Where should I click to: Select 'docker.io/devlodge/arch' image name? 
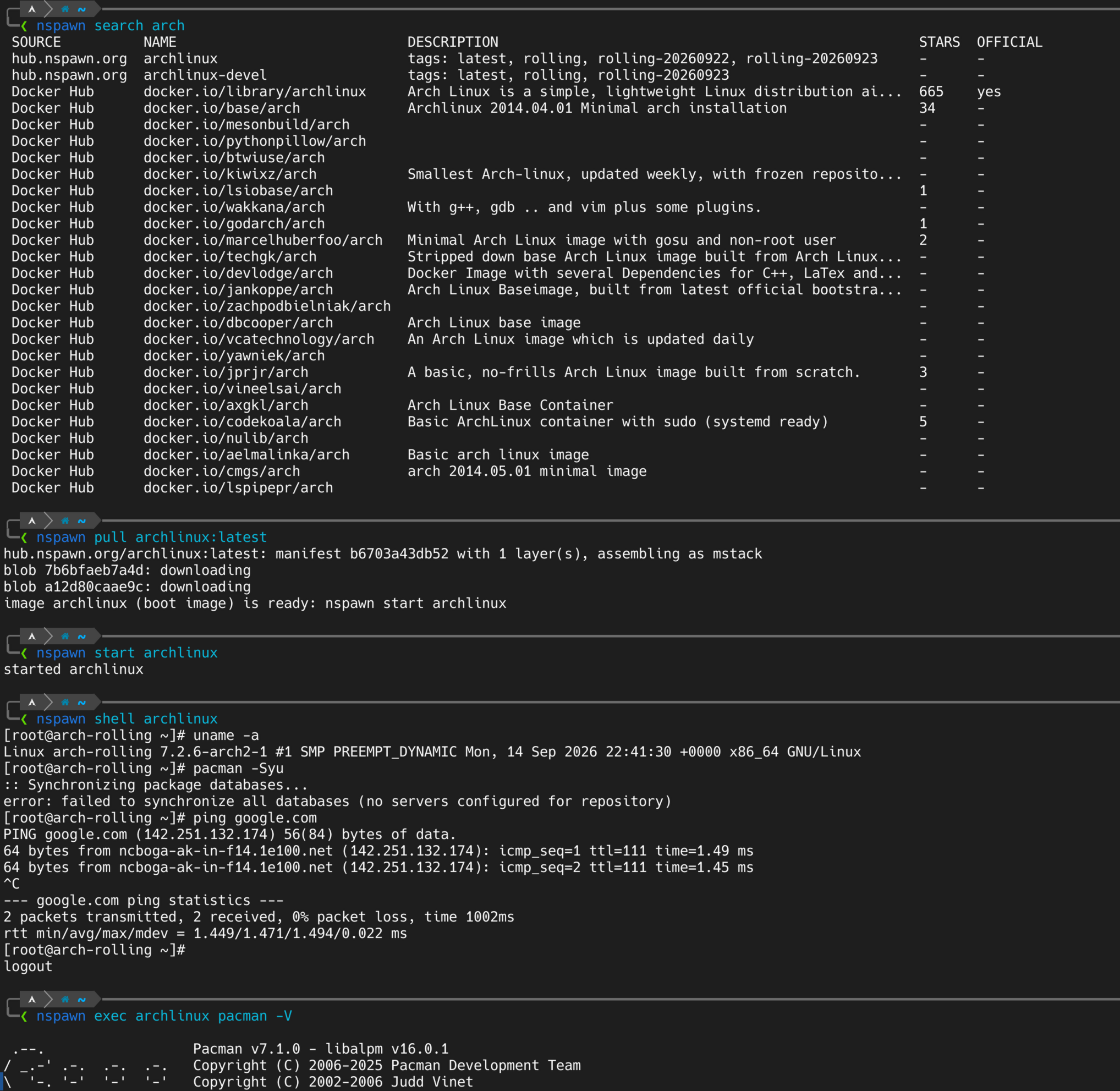pyautogui.click(x=238, y=273)
